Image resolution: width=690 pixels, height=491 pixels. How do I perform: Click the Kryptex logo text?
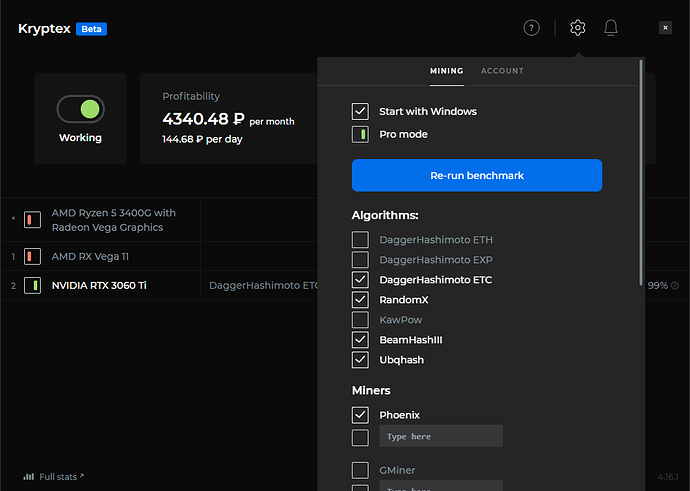pos(44,29)
